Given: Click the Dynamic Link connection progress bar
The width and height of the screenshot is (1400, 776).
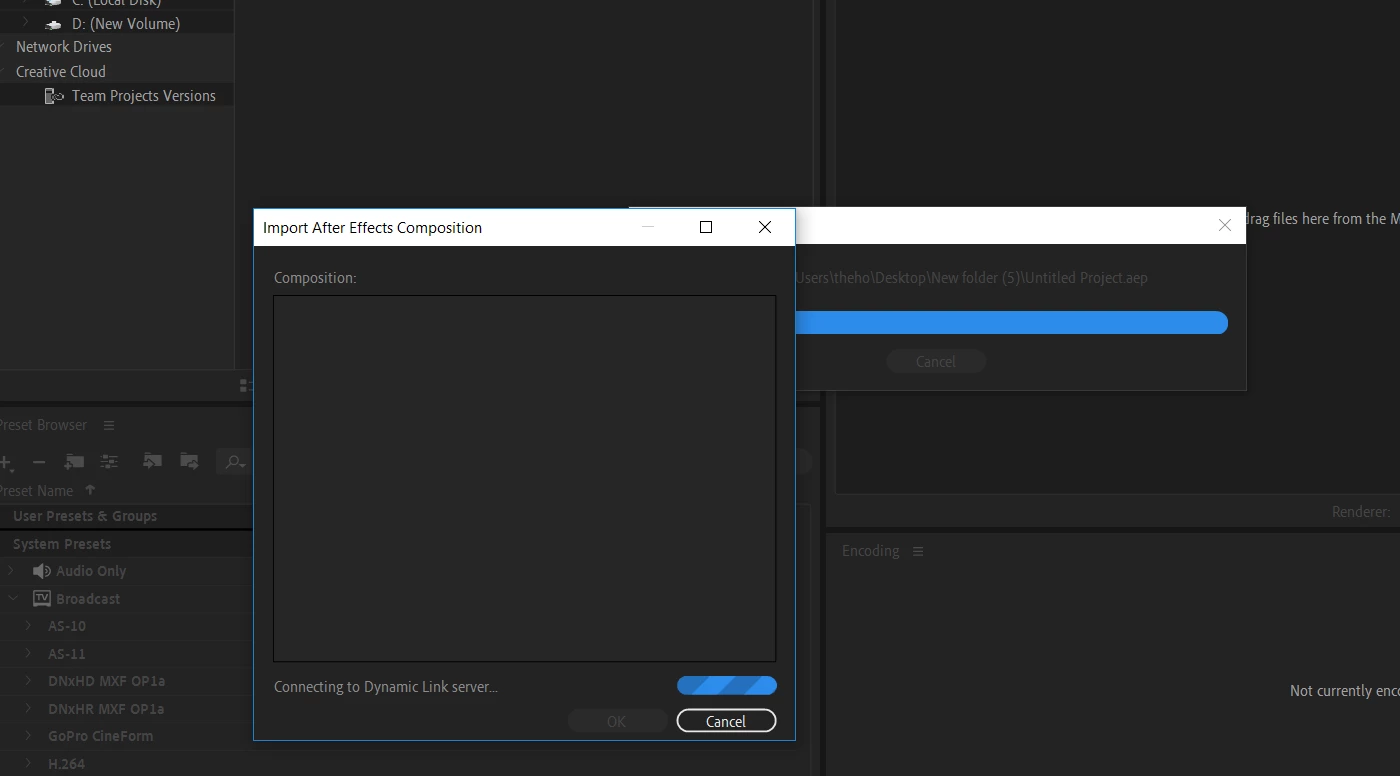Looking at the screenshot, I should (x=726, y=686).
